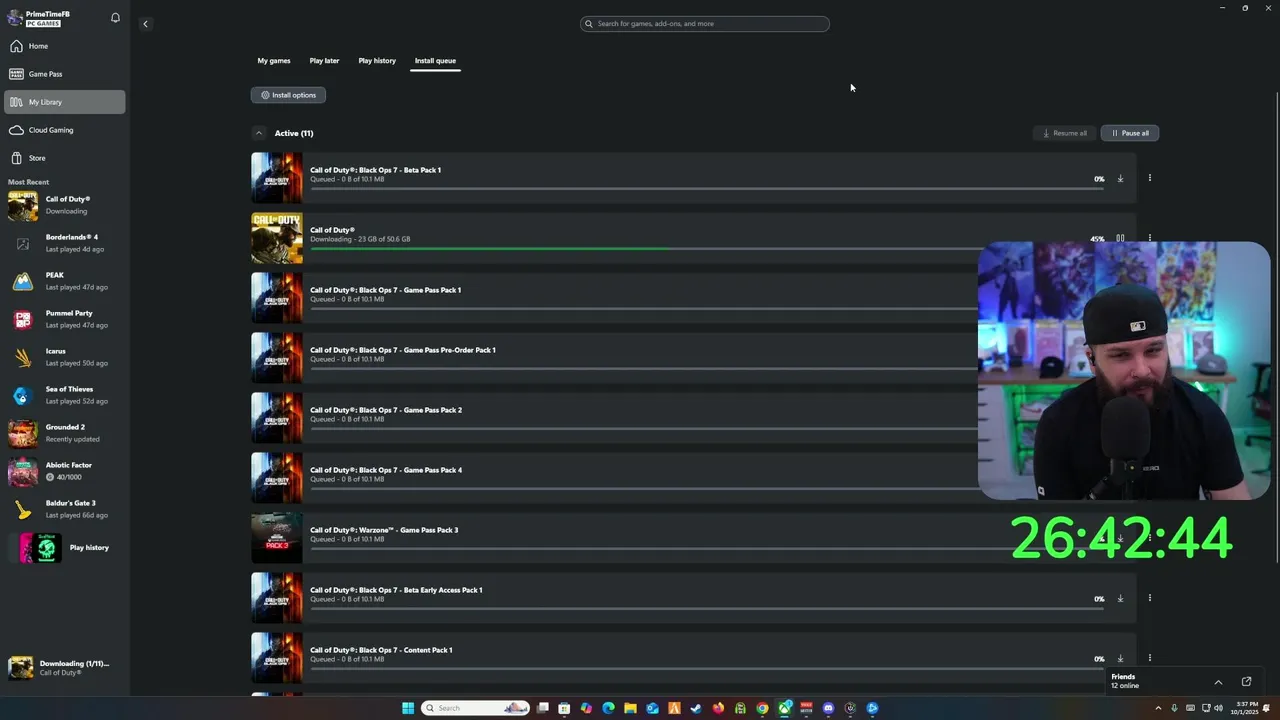Show hidden system tray icons
1280x720 pixels.
pyautogui.click(x=1158, y=708)
